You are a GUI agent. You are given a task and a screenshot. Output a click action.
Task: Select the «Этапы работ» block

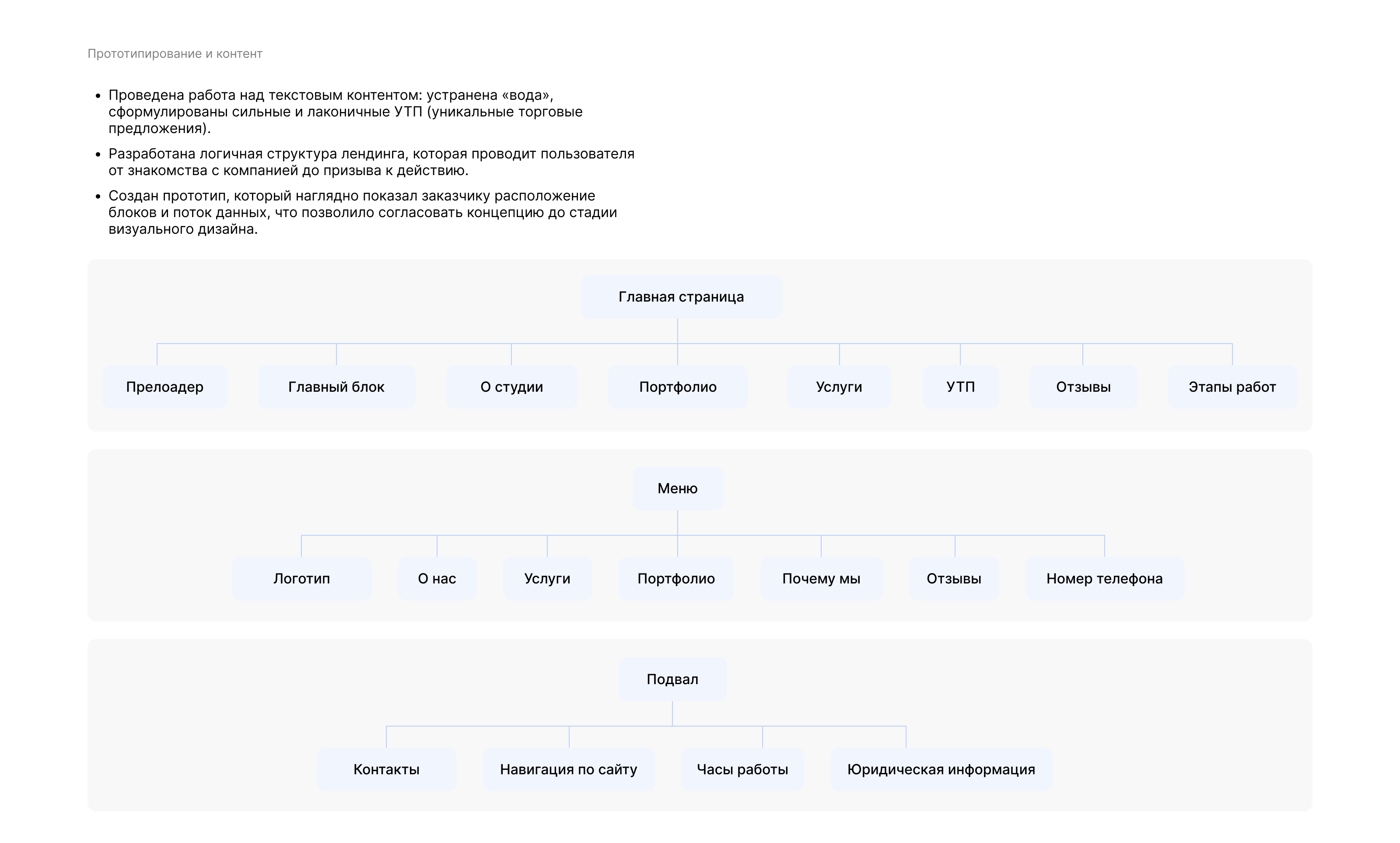click(1232, 387)
